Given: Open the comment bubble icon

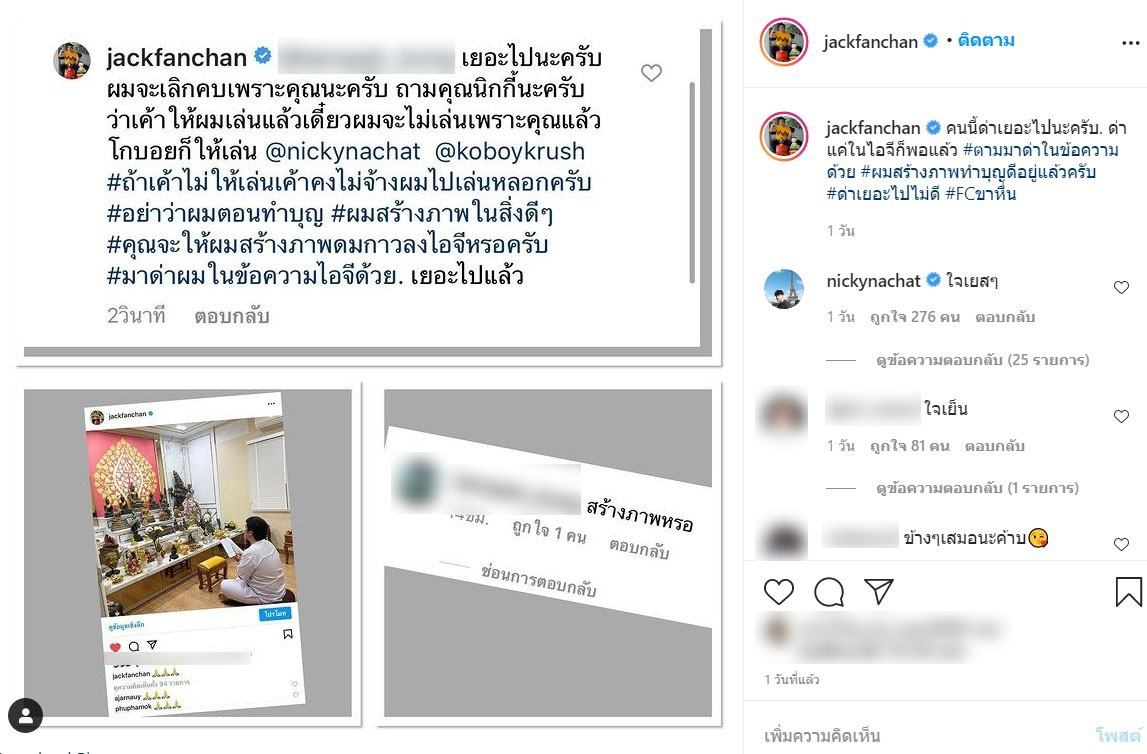Looking at the screenshot, I should [829, 592].
